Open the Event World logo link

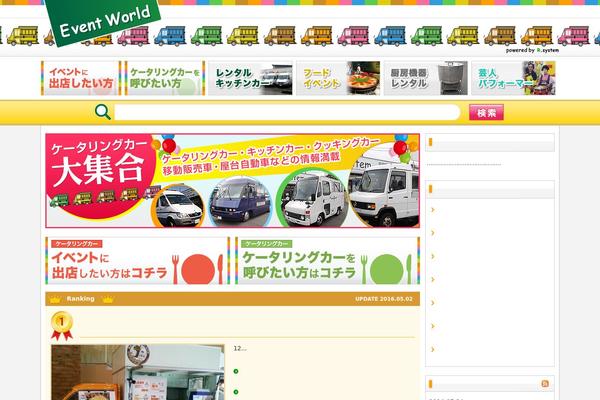103,21
